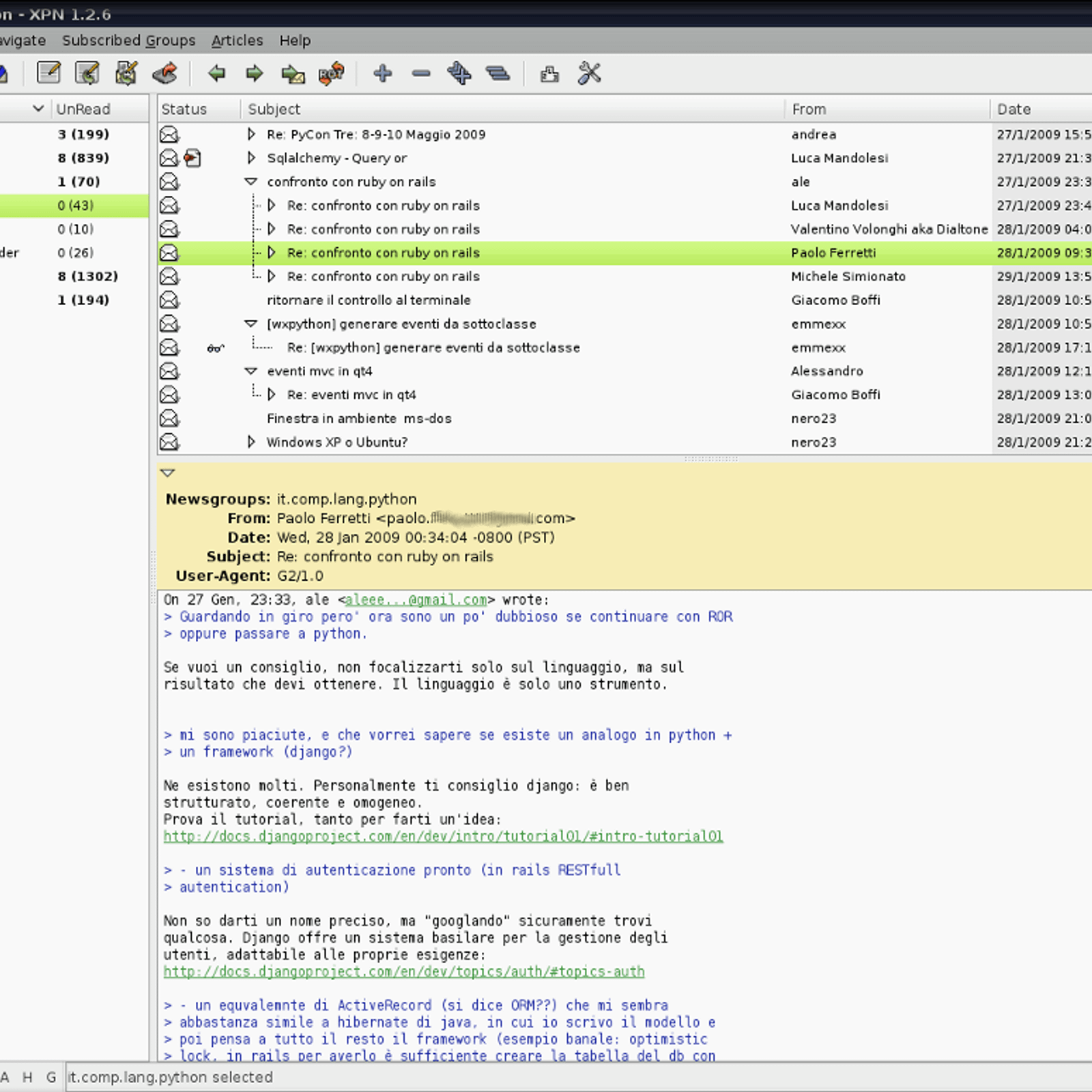1092x1092 pixels.
Task: Expand Luca Mandolesi's ruby on rails reply
Action: (x=272, y=205)
